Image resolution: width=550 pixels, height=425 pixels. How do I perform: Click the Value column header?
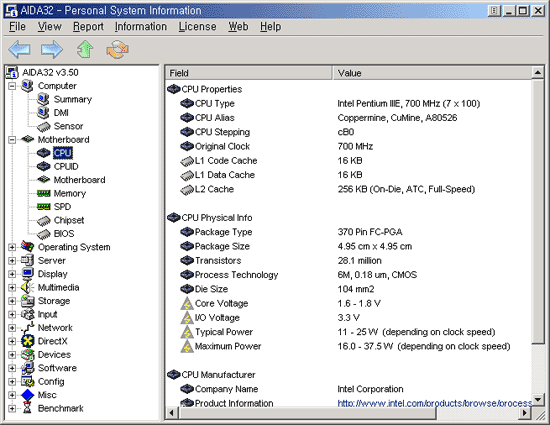432,73
